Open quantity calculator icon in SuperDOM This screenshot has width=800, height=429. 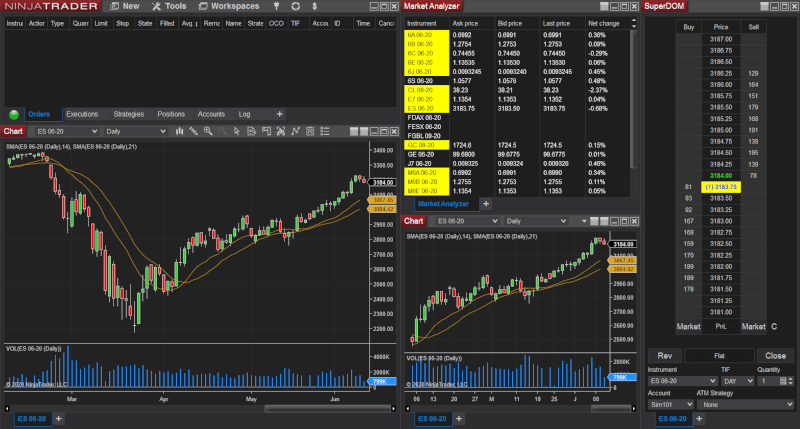click(790, 381)
